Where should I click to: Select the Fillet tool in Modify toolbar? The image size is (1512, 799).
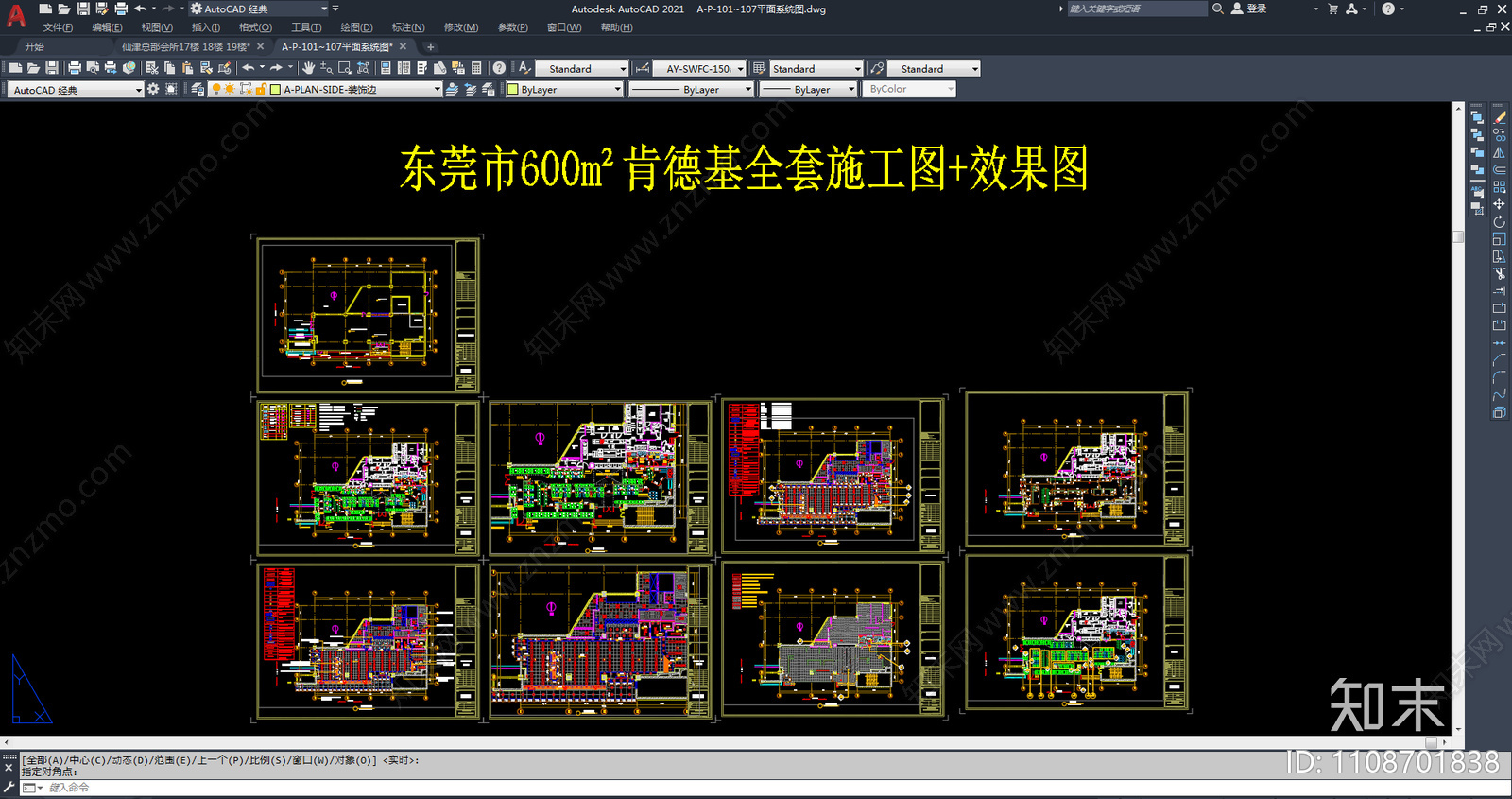tap(1499, 377)
